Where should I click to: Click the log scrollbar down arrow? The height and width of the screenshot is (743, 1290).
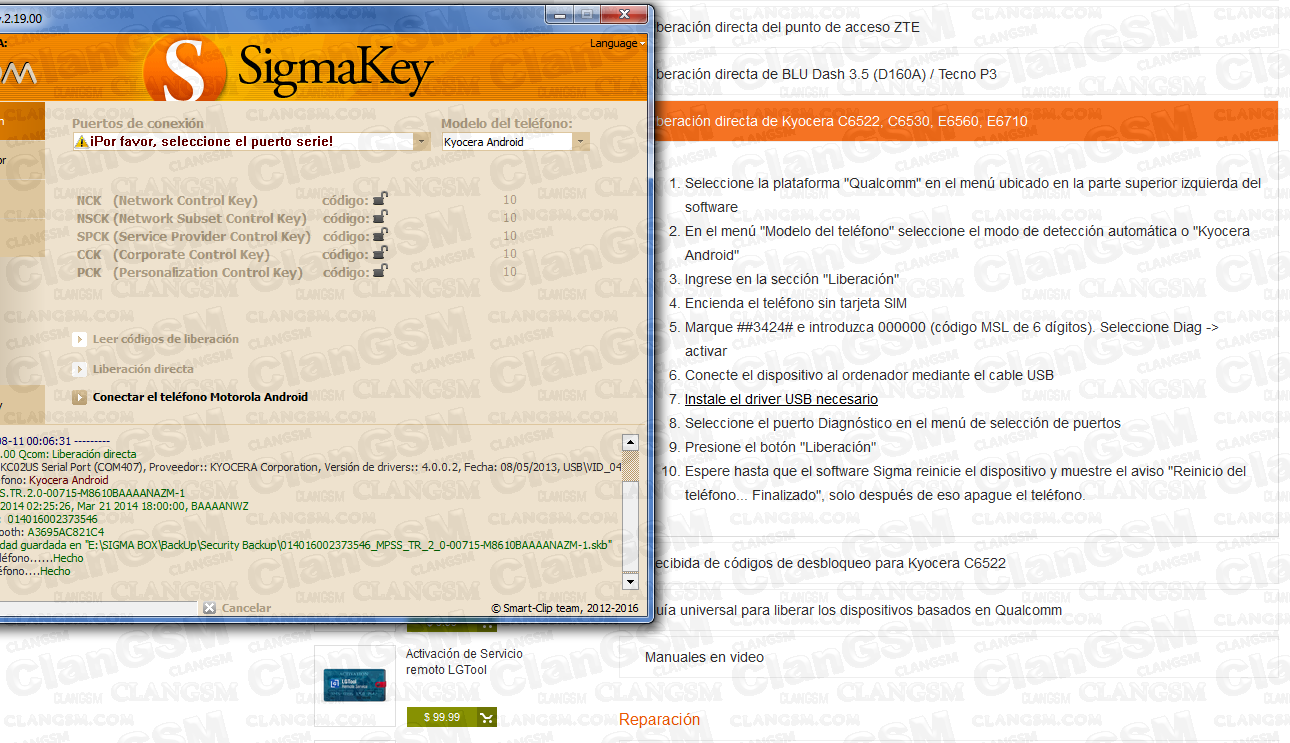coord(630,581)
